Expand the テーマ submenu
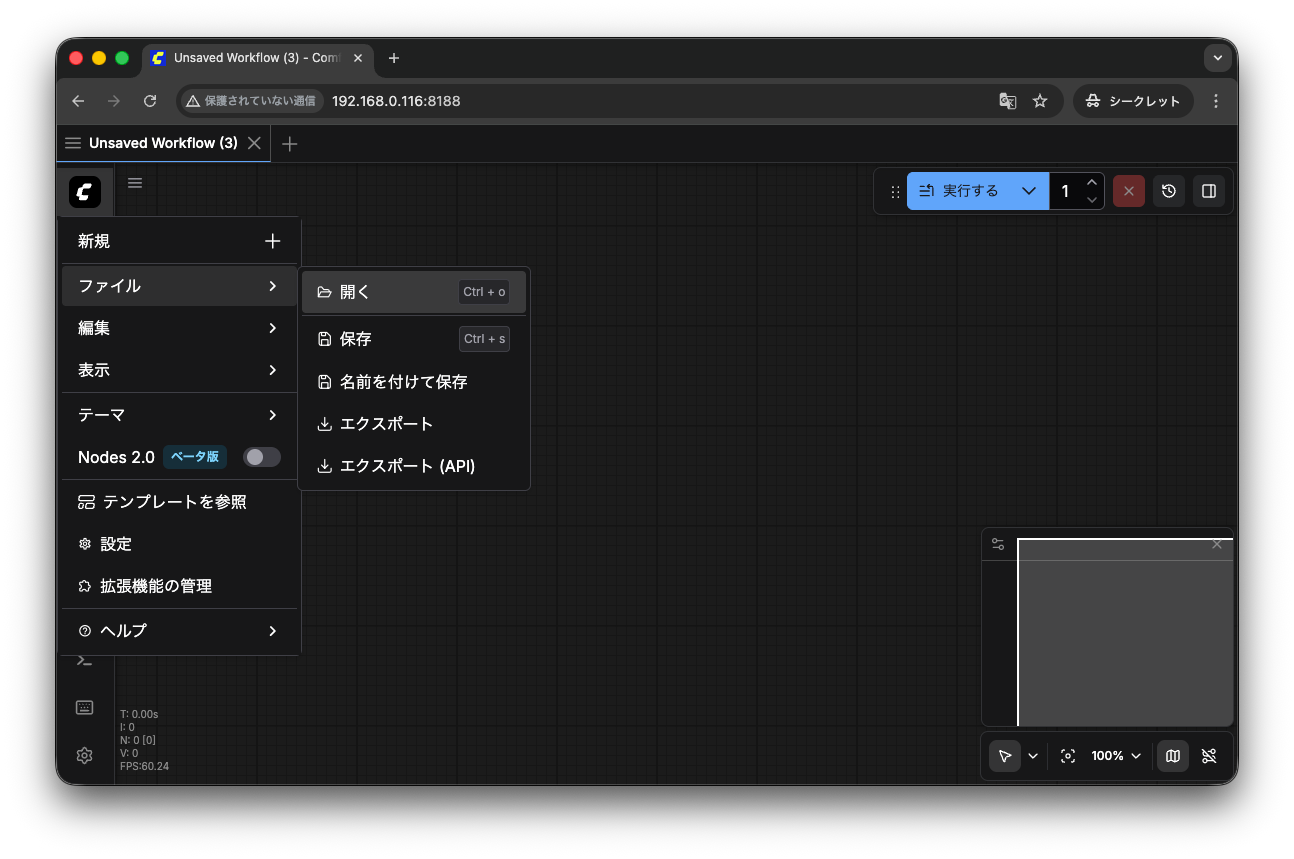Image resolution: width=1294 pixels, height=859 pixels. point(180,415)
